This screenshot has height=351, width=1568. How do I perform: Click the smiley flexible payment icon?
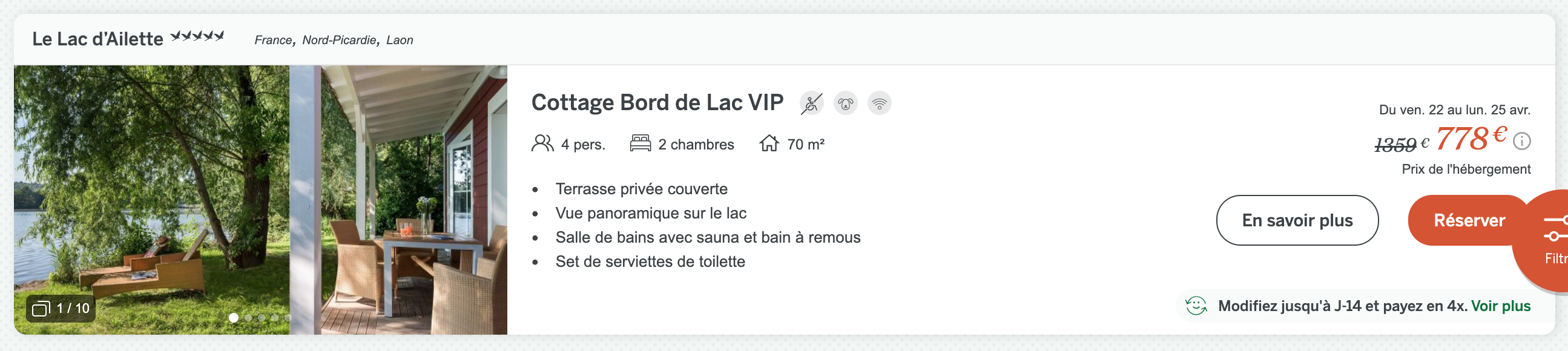pos(1196,306)
